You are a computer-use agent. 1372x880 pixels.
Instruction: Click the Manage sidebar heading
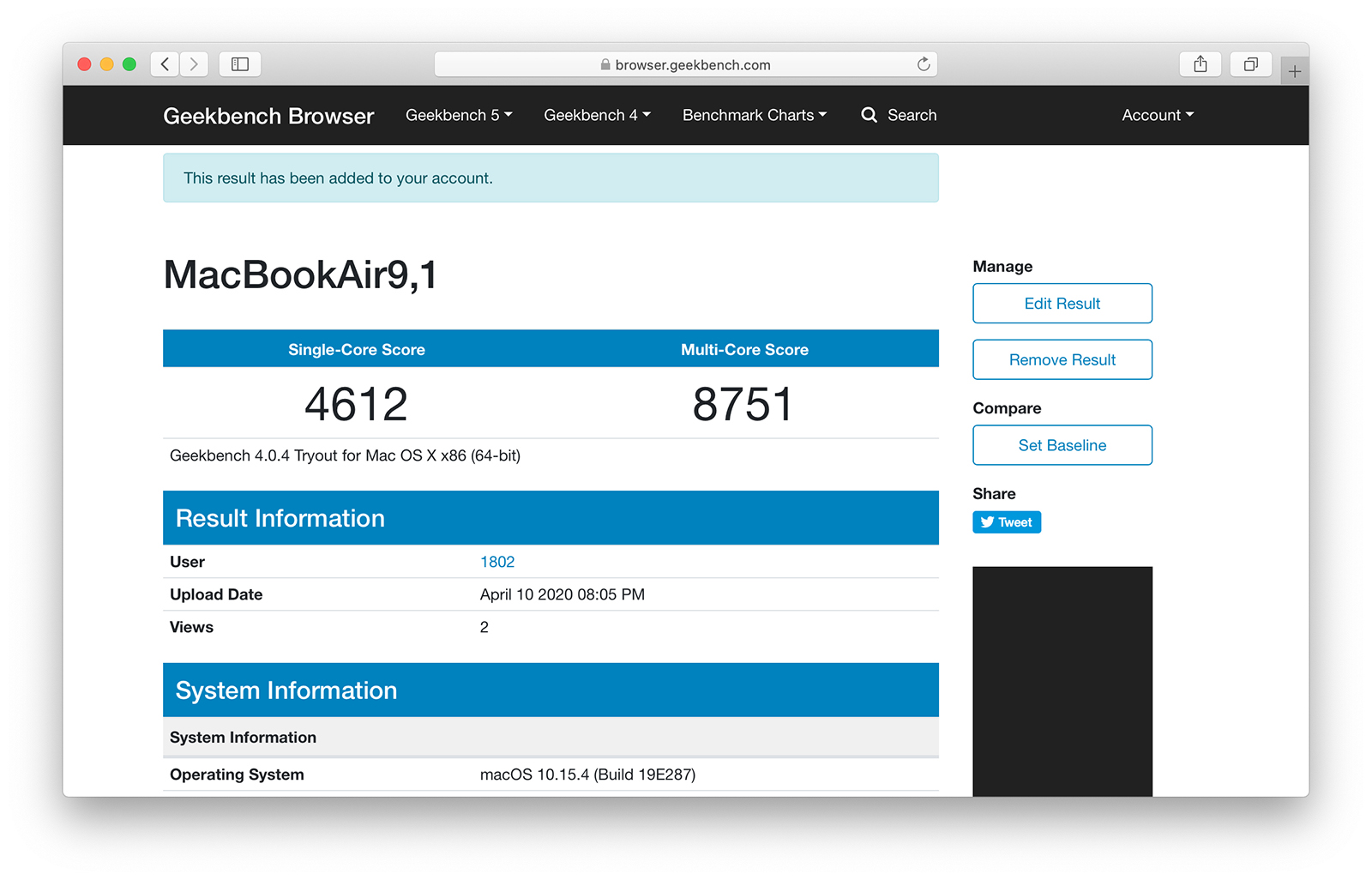[1002, 267]
